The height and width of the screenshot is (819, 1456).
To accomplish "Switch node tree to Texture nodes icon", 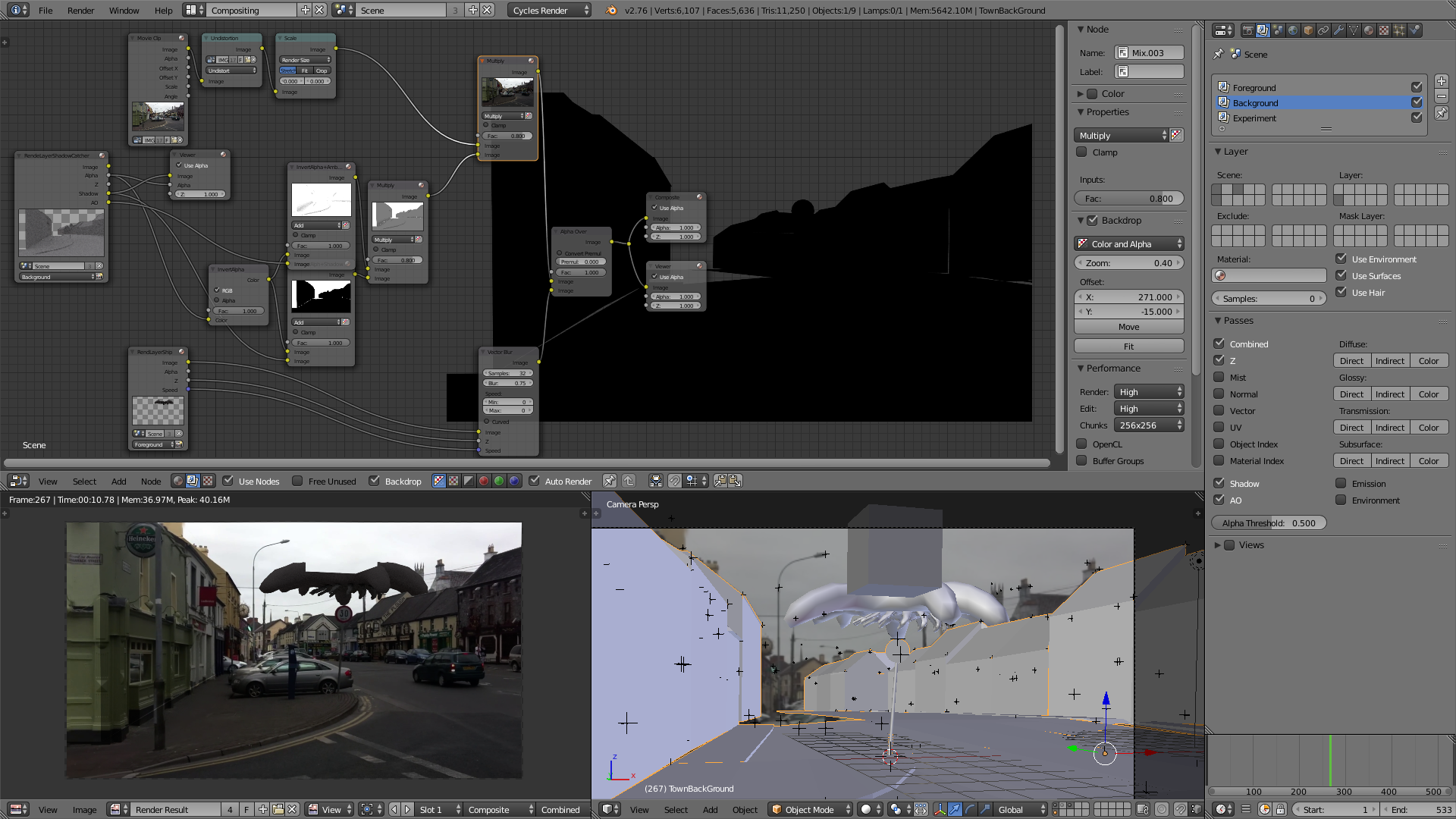I will tap(208, 481).
